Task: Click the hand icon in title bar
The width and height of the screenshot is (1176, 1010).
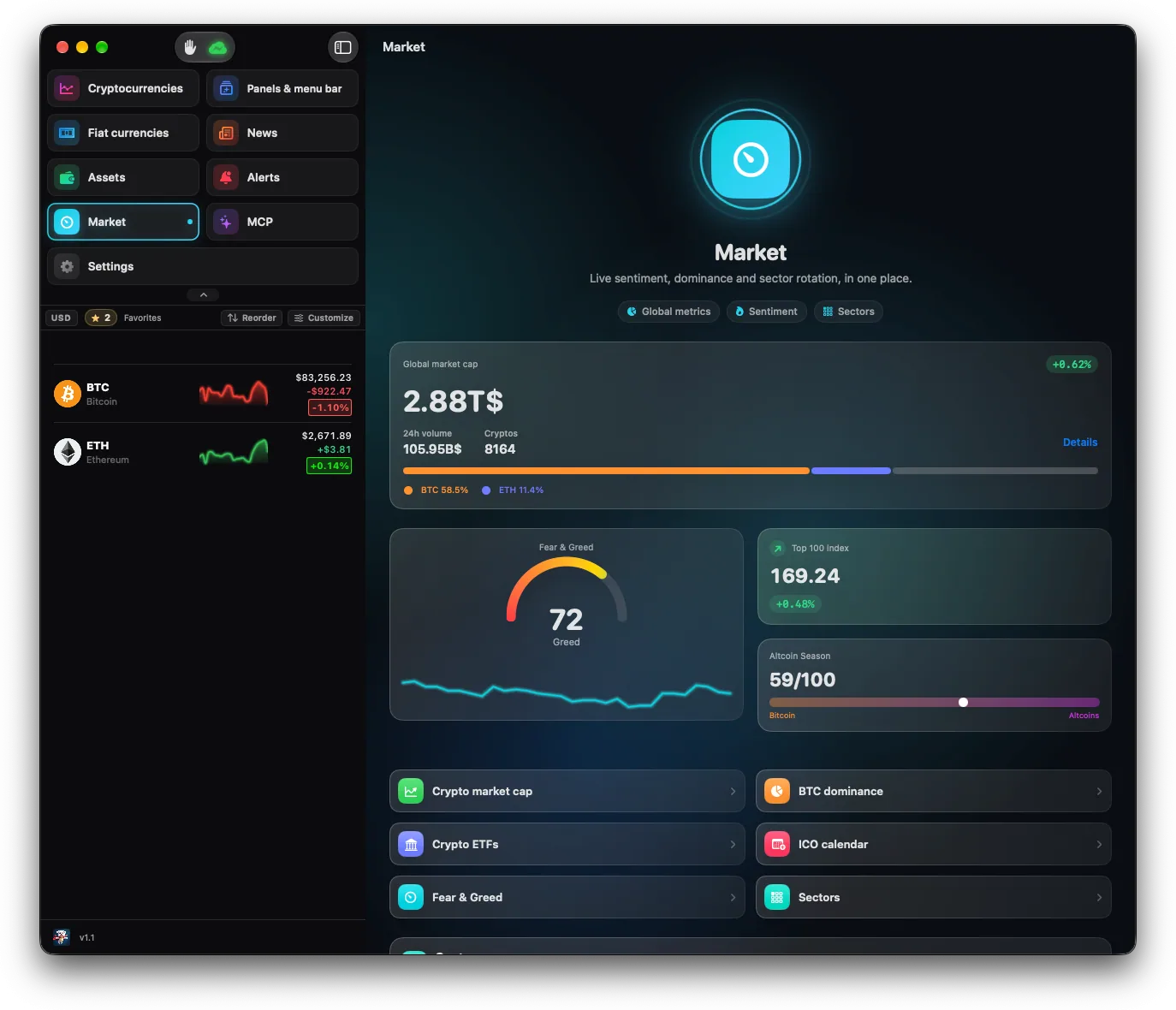Action: tap(190, 47)
